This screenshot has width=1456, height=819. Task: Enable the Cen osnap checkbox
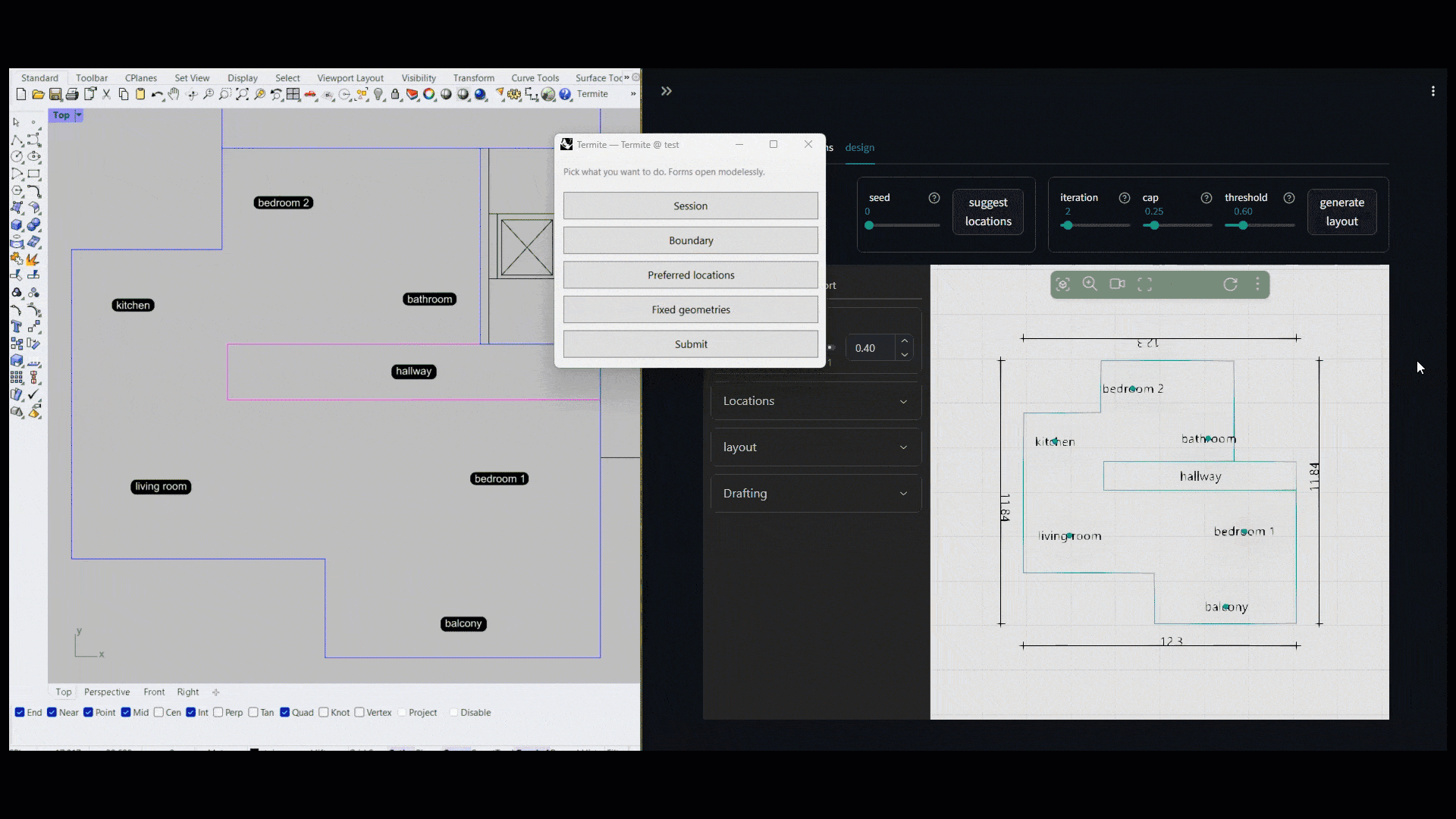tap(159, 713)
